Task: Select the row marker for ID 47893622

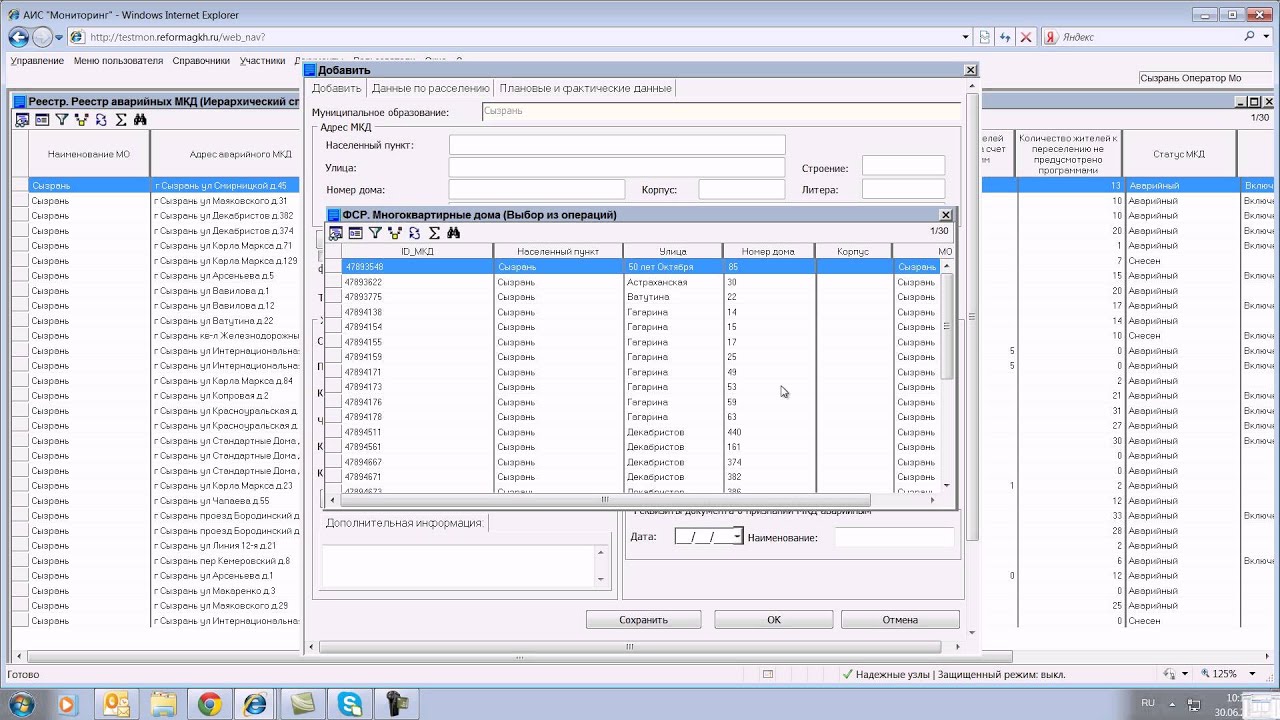Action: point(333,282)
